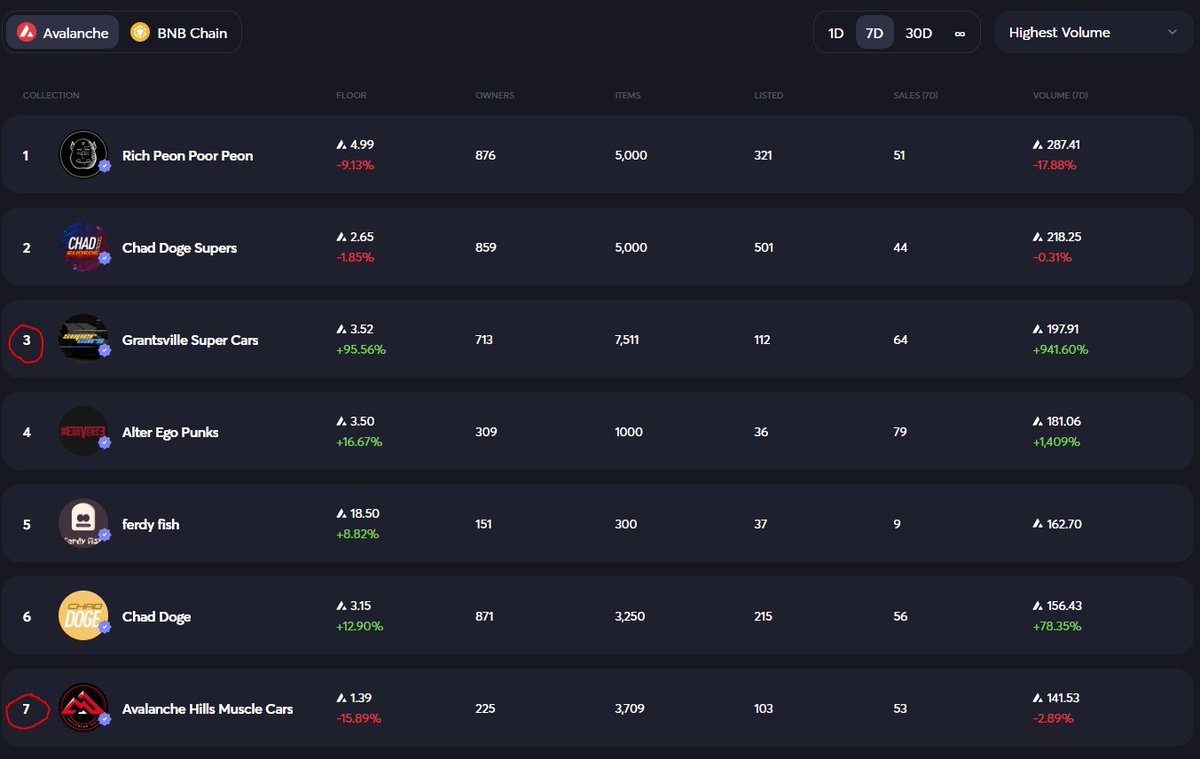Click the Rich Peon Poor Peon avatar
The width and height of the screenshot is (1200, 759).
tap(84, 155)
